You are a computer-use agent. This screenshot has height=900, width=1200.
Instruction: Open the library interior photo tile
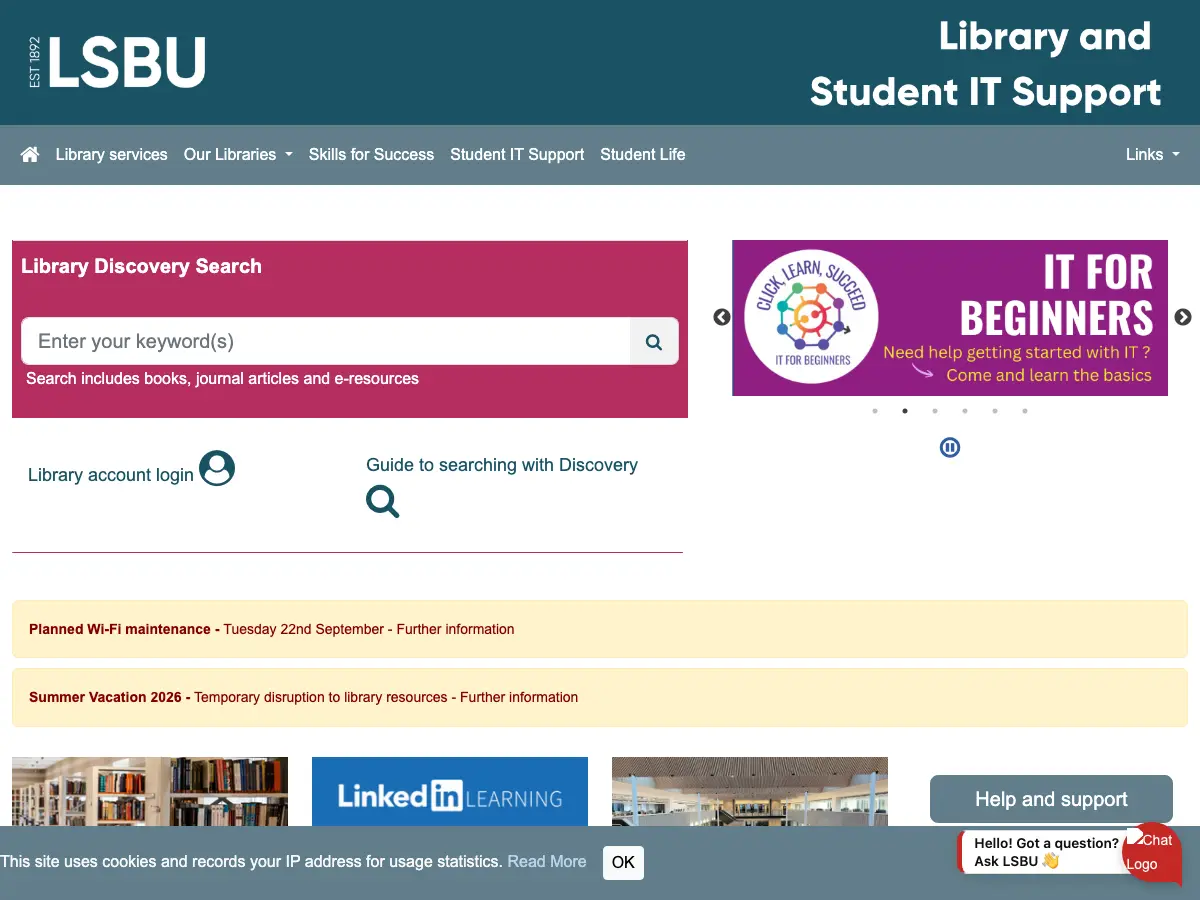tap(750, 792)
